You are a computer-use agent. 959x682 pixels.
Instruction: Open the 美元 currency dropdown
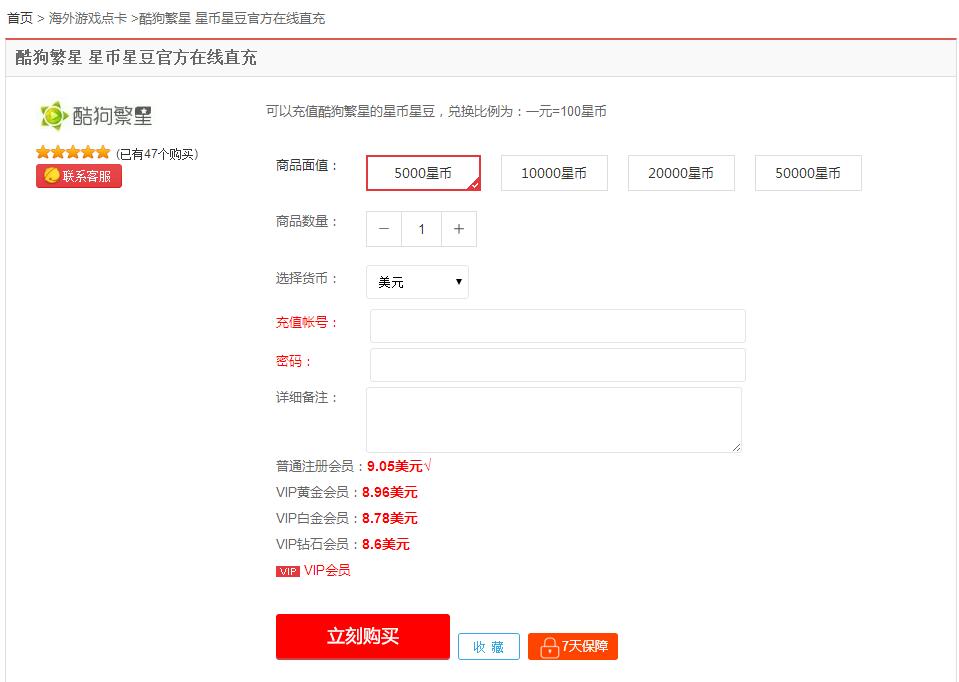pos(417,282)
